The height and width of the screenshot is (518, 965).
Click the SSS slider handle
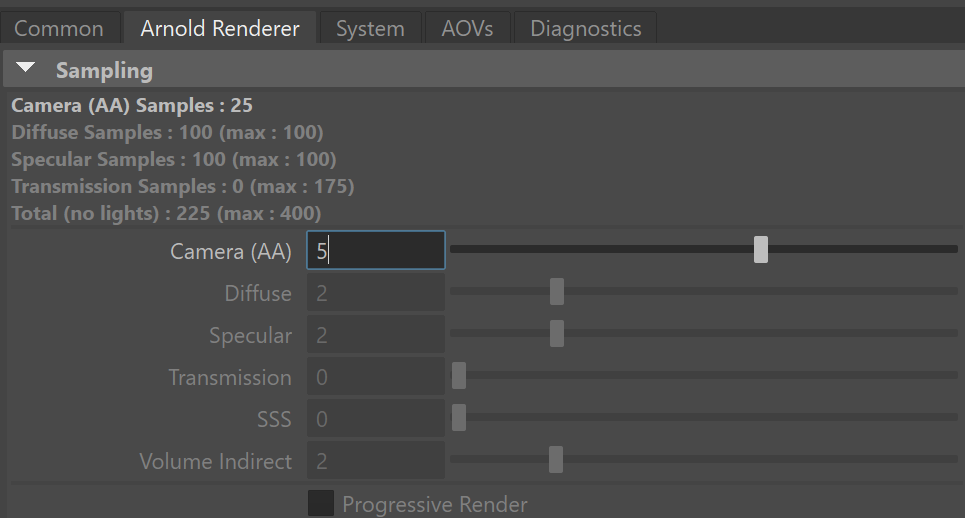coord(459,418)
